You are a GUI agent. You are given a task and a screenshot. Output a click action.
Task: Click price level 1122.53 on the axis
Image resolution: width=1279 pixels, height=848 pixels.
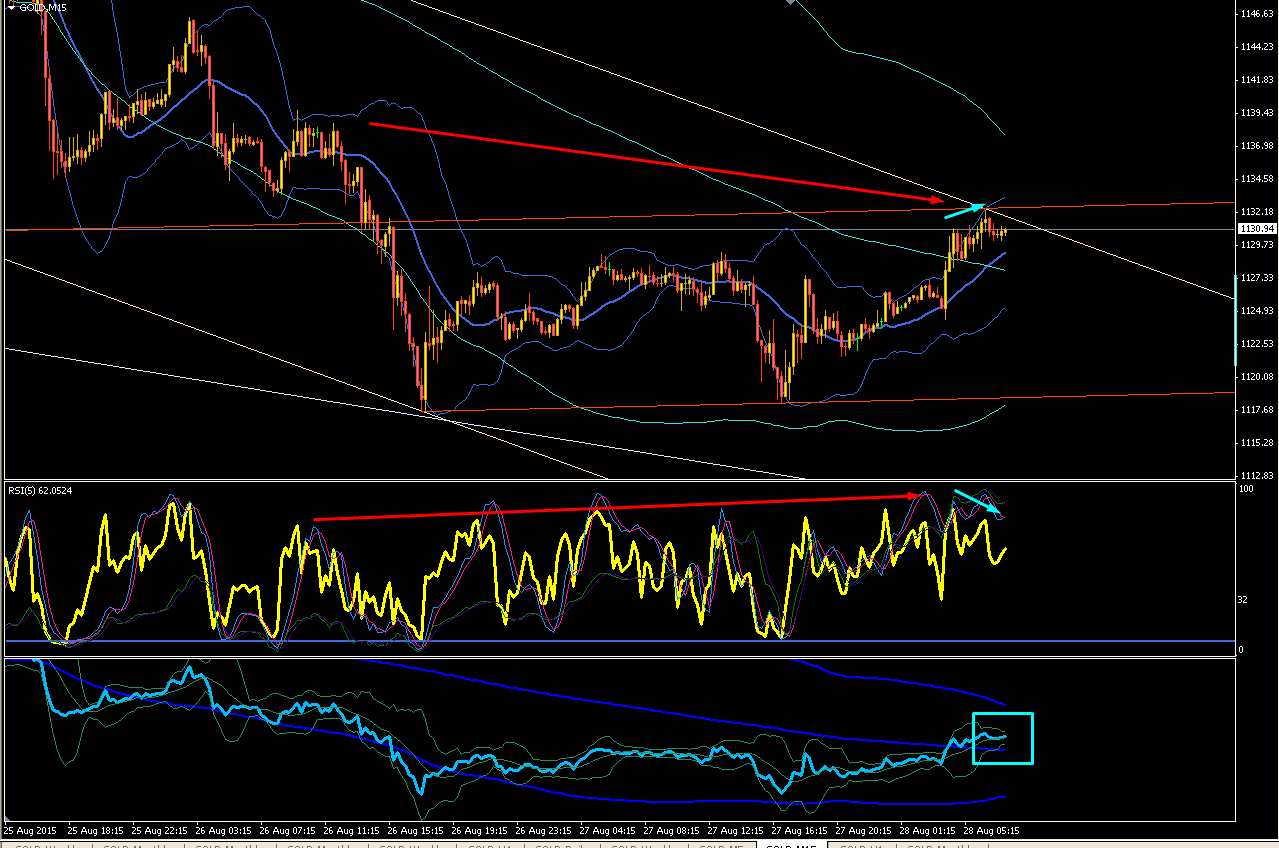click(x=1256, y=344)
